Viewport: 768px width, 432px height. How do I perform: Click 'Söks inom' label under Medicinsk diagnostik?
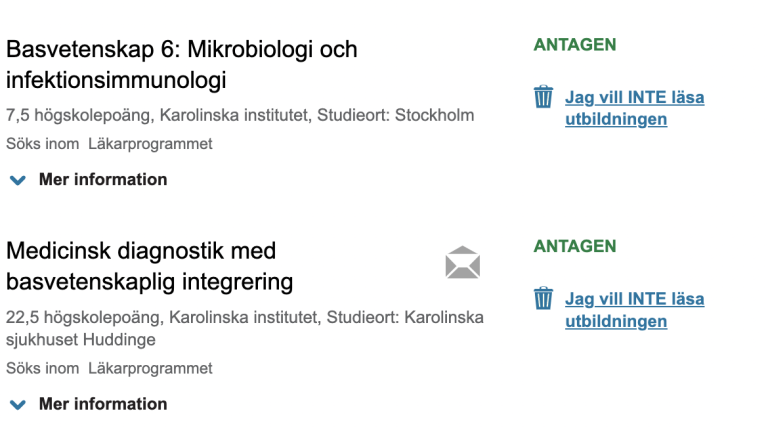43,368
